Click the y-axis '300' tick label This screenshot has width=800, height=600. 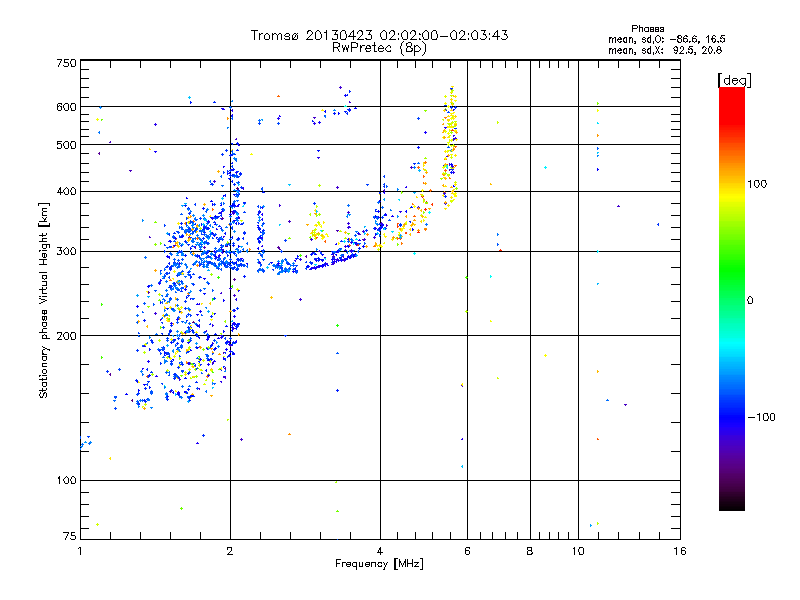[66, 251]
